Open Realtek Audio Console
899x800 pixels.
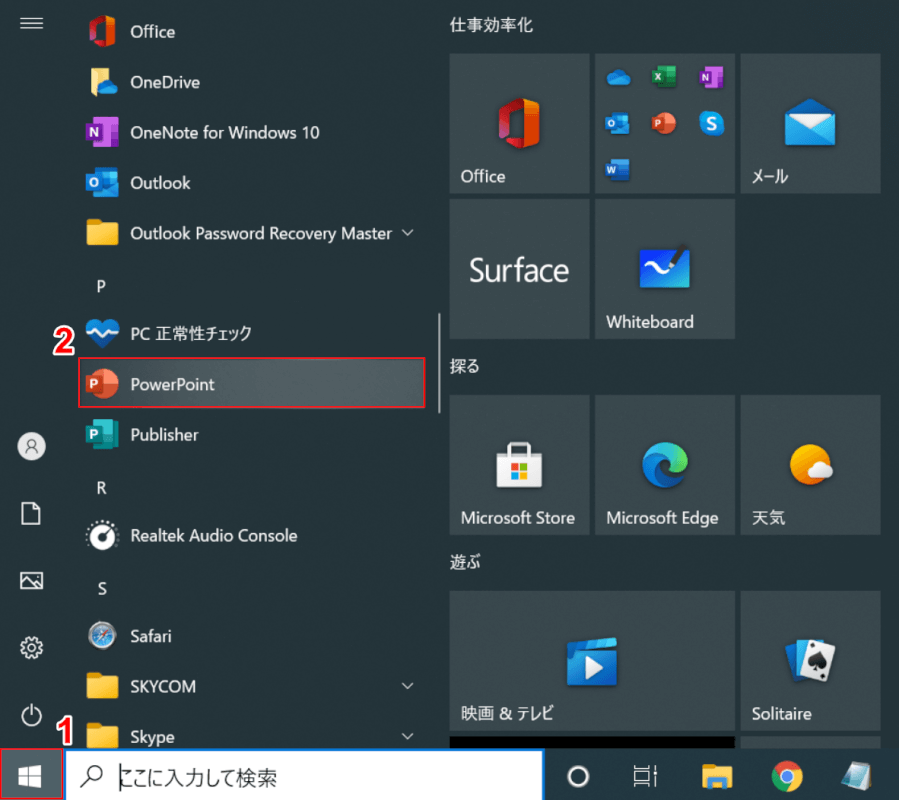coord(252,535)
